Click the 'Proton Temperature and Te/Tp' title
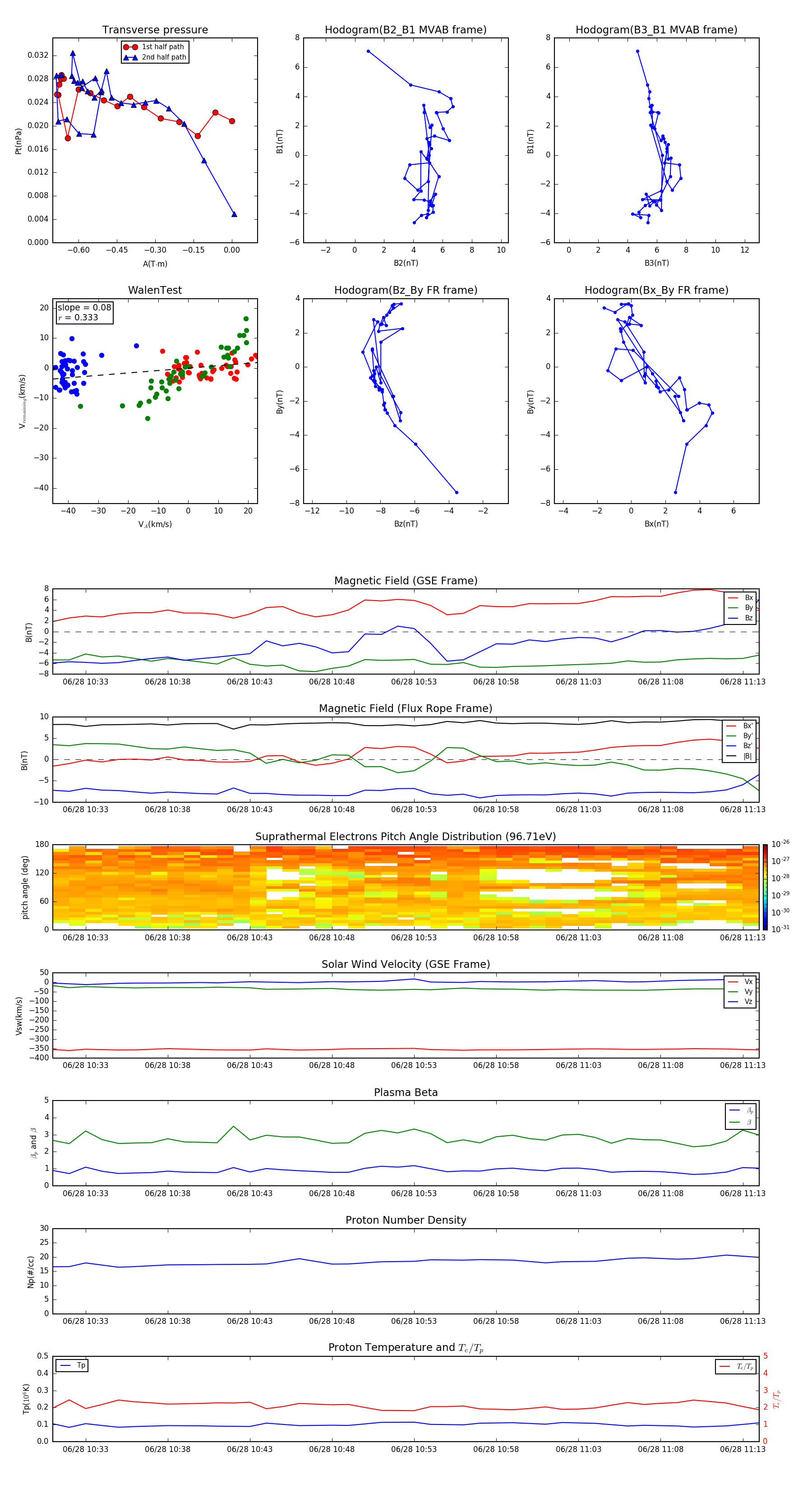The height and width of the screenshot is (1489, 812). point(406,1348)
